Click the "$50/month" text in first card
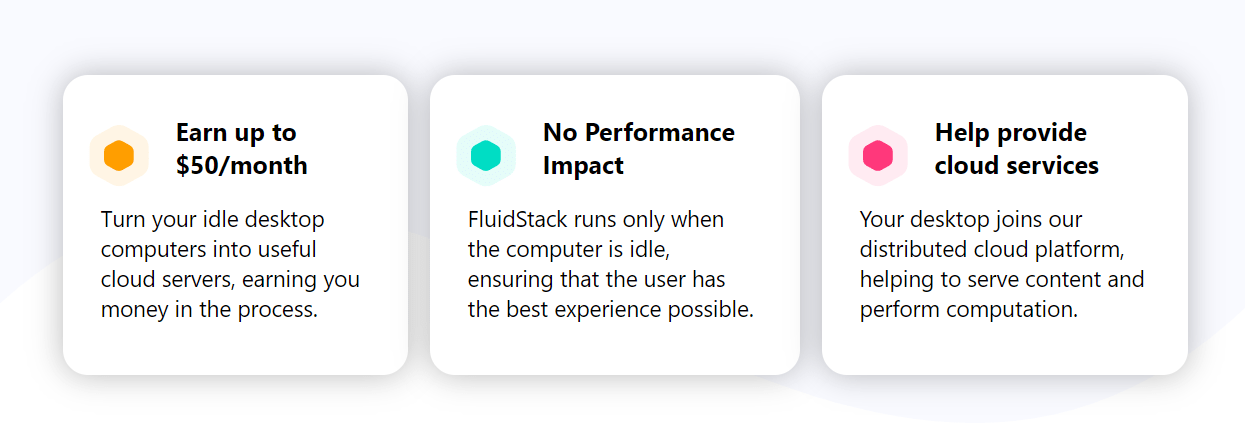Image resolution: width=1245 pixels, height=441 pixels. [x=242, y=166]
